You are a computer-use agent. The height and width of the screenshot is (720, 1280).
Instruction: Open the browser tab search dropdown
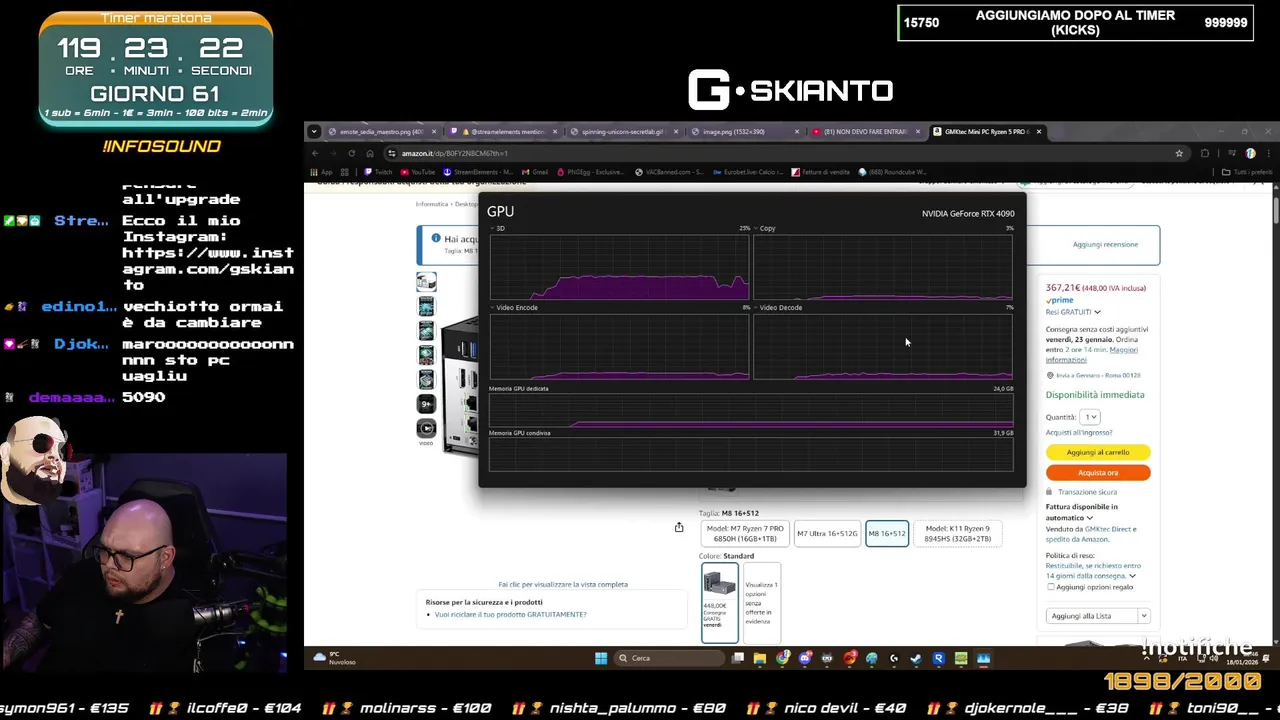tap(314, 131)
